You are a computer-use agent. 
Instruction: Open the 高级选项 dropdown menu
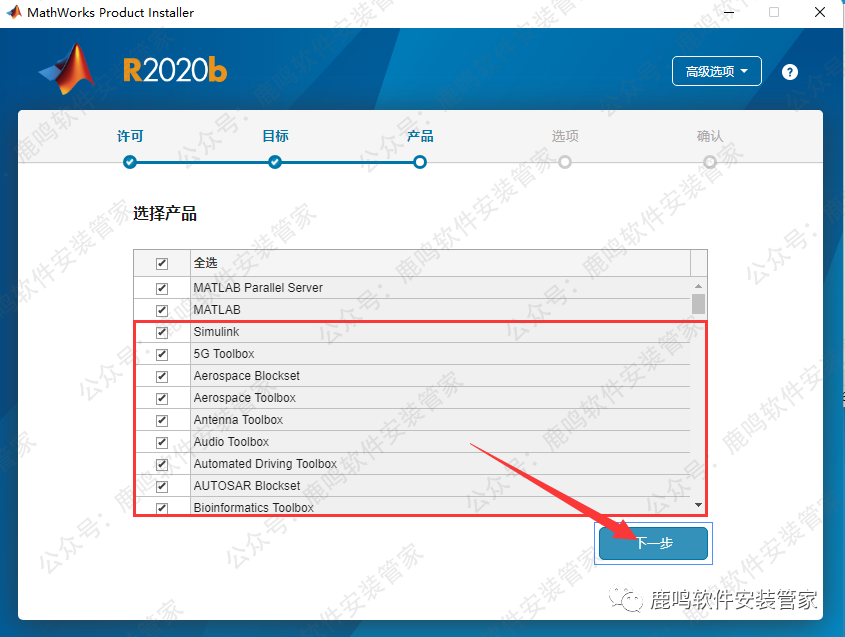tap(716, 72)
